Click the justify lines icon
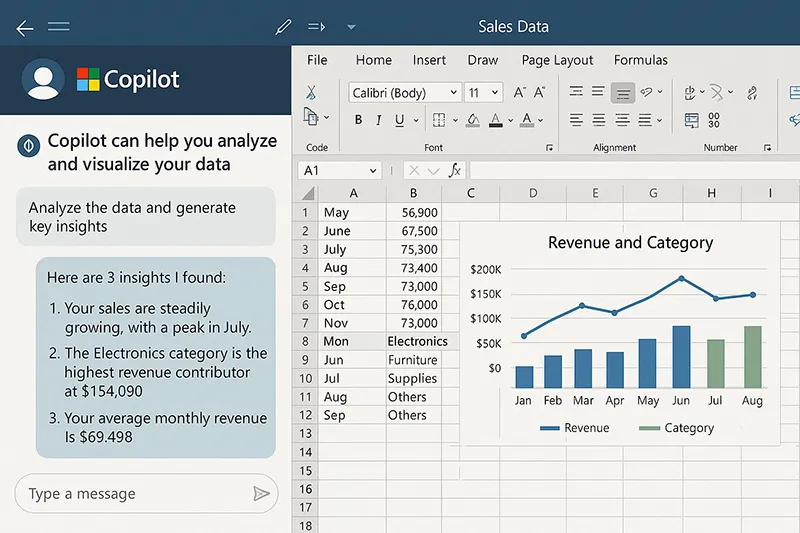 tap(645, 120)
